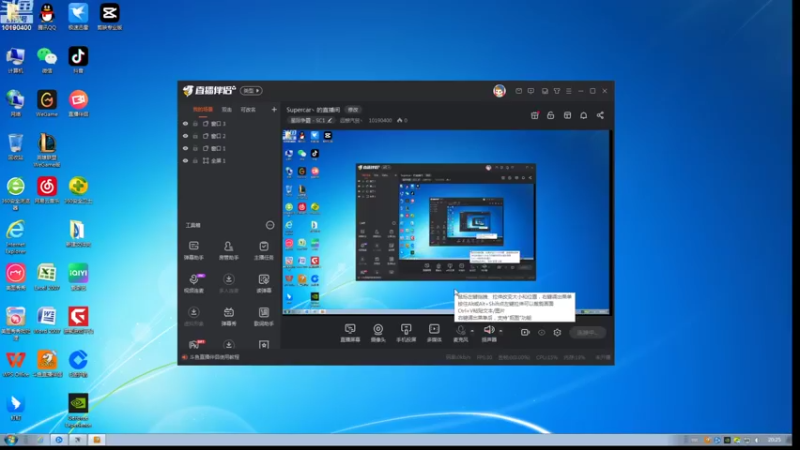This screenshot has height=450, width=800.
Task: Open the QQ desktop shortcut
Action: [x=47, y=16]
